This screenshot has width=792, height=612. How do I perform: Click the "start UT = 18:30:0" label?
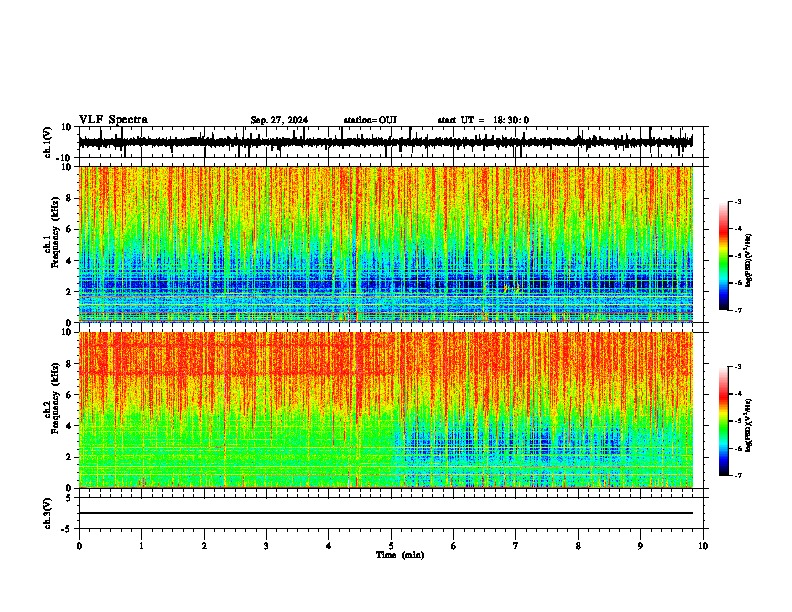pyautogui.click(x=483, y=120)
